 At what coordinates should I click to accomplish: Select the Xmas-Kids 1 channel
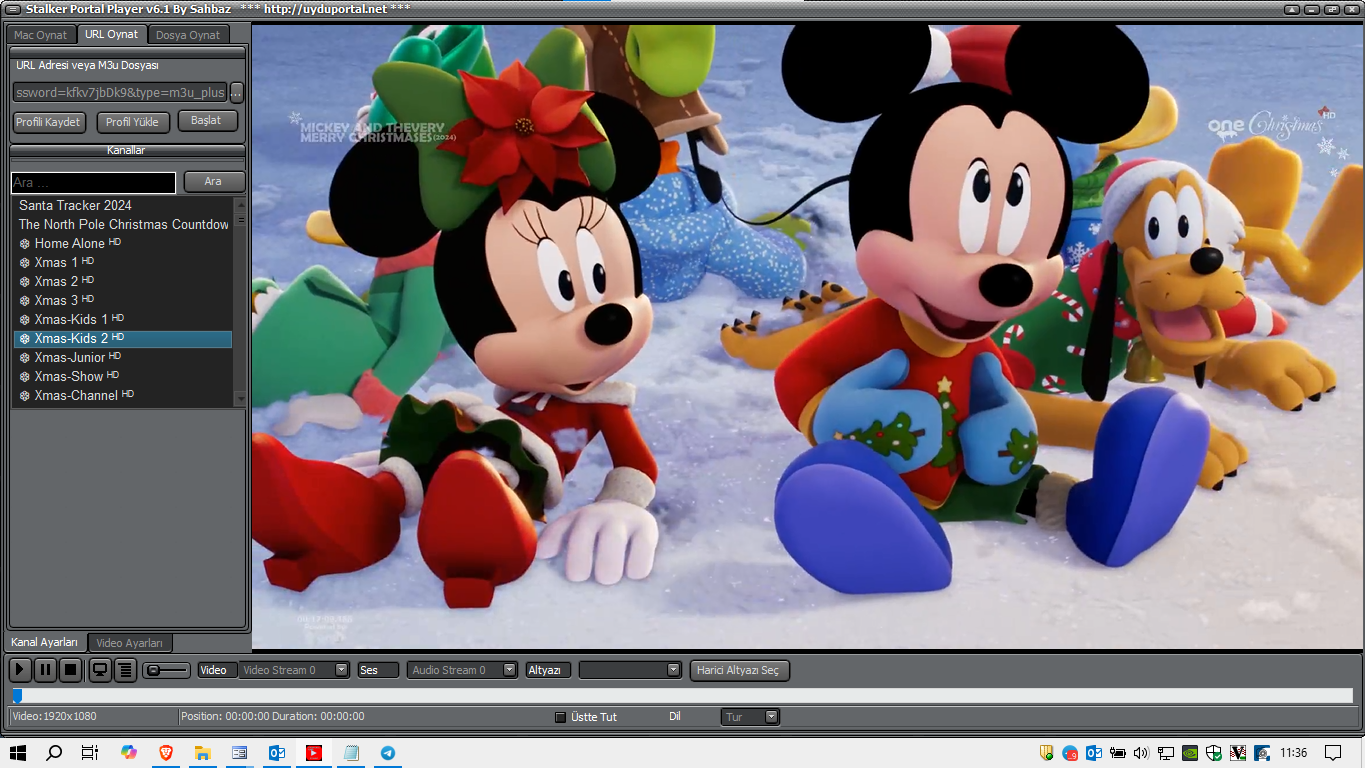click(123, 319)
